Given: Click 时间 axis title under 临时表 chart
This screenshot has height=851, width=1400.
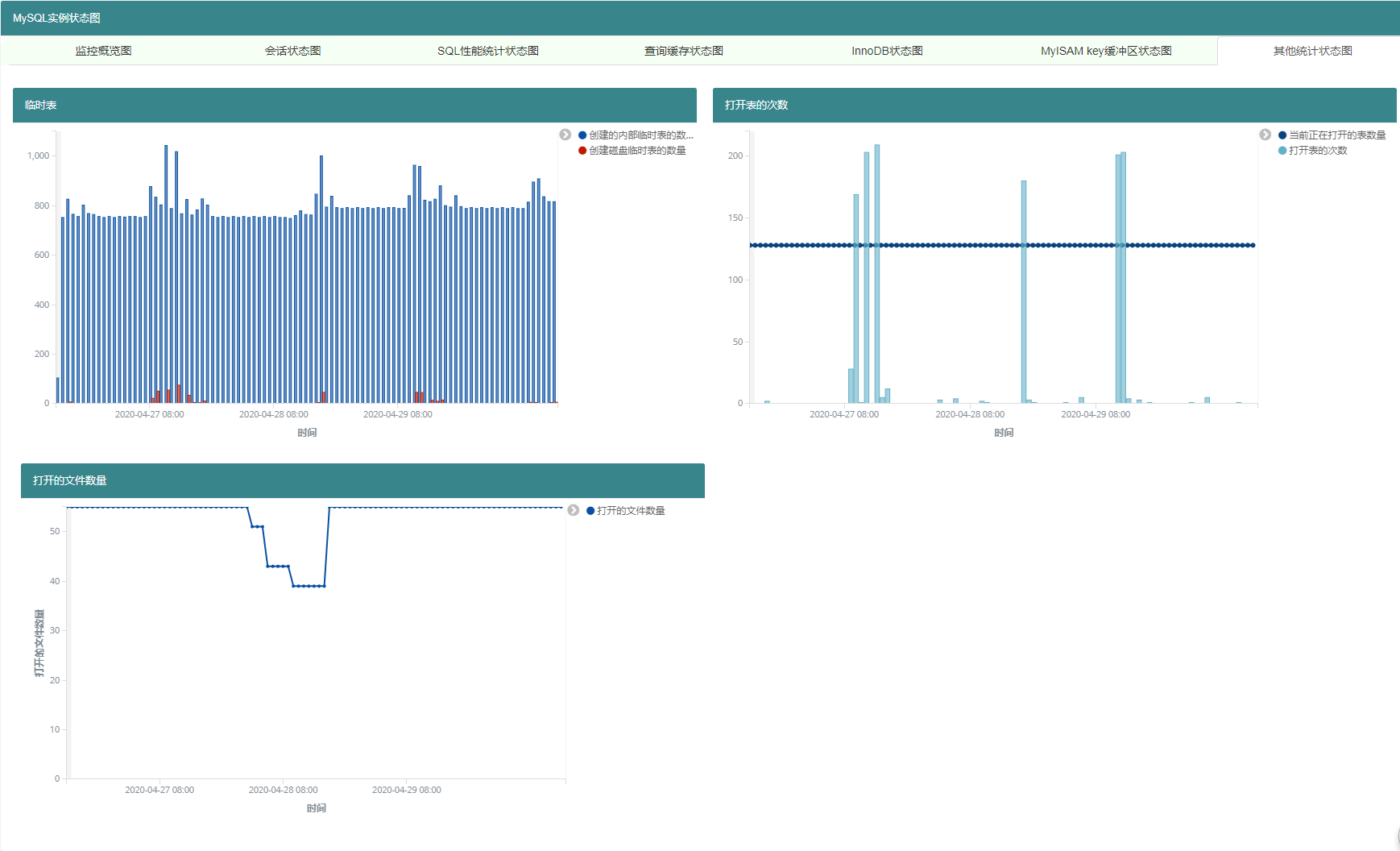Looking at the screenshot, I should pyautogui.click(x=307, y=433).
